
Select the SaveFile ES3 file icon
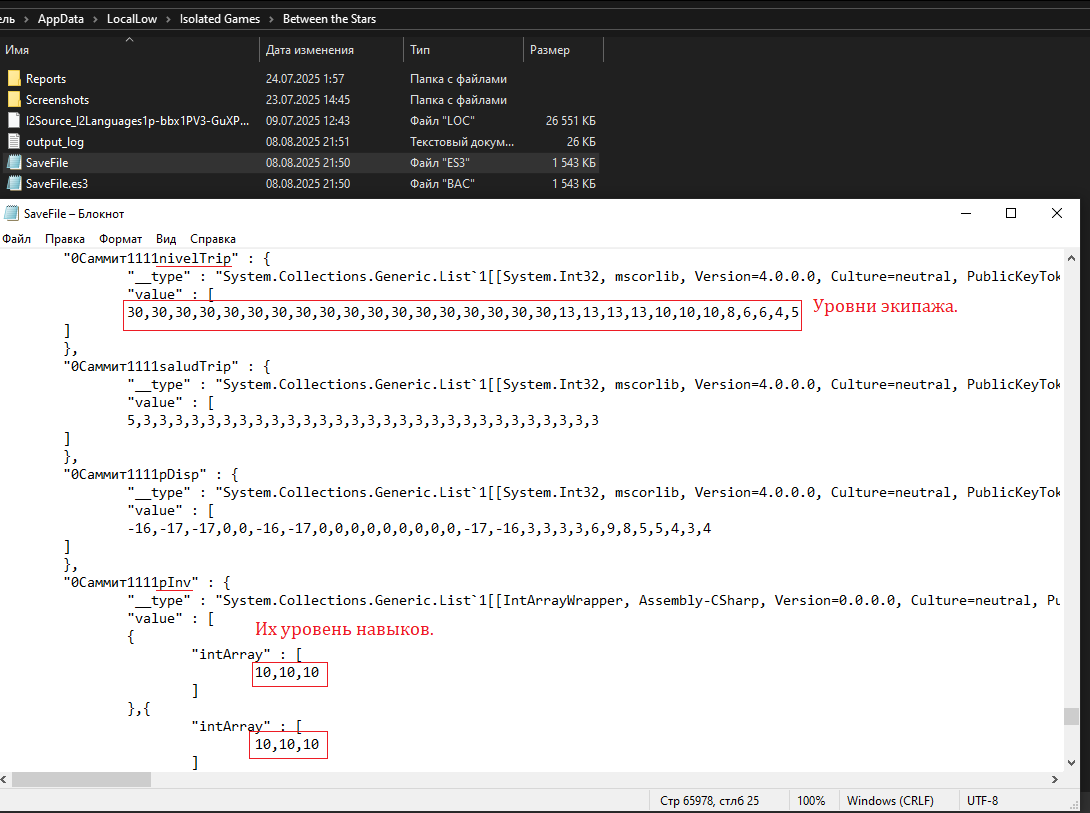pyautogui.click(x=14, y=163)
